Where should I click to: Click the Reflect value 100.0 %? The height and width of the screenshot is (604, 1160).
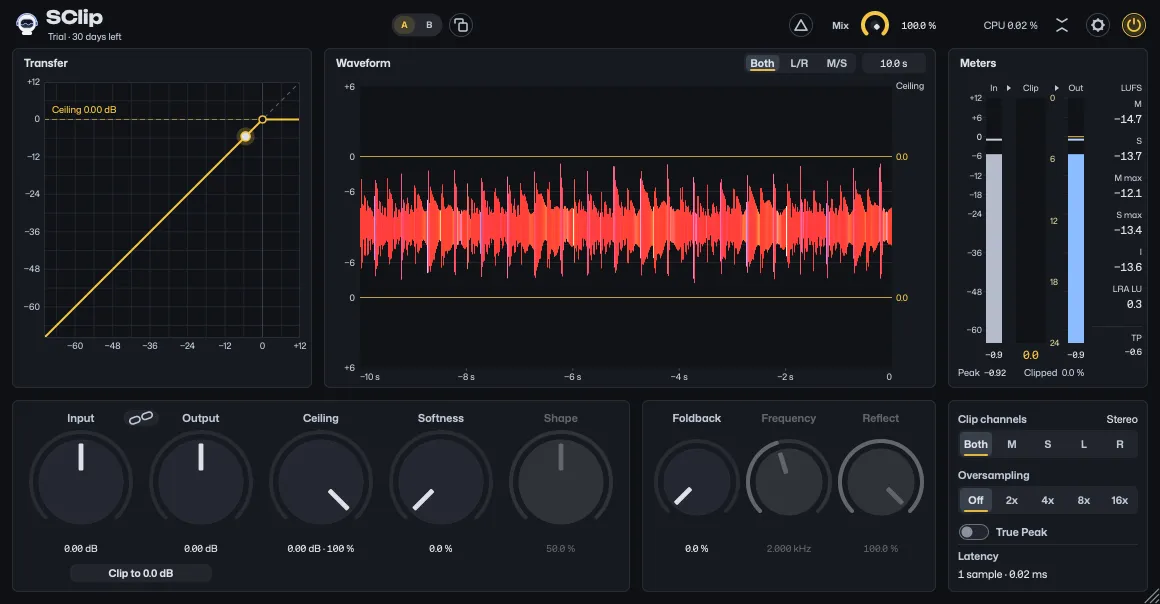pyautogui.click(x=880, y=548)
